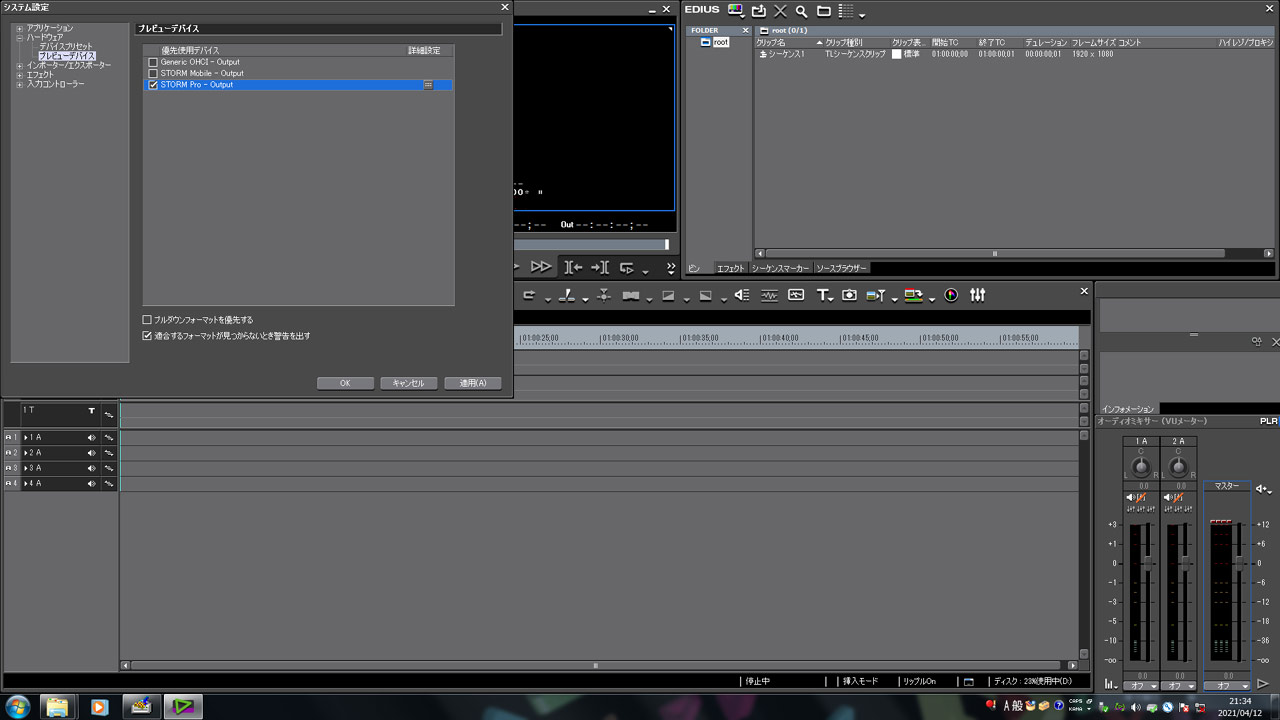Click the mute speaker icon on mixer channel 2 A

(x=1168, y=497)
